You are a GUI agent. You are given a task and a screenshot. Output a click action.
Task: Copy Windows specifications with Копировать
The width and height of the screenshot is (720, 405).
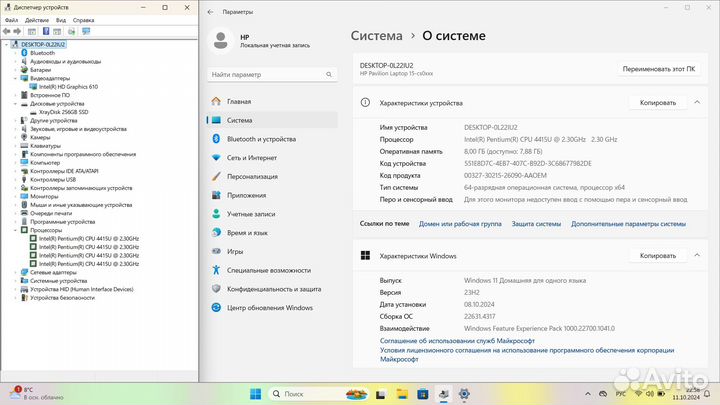pos(658,255)
